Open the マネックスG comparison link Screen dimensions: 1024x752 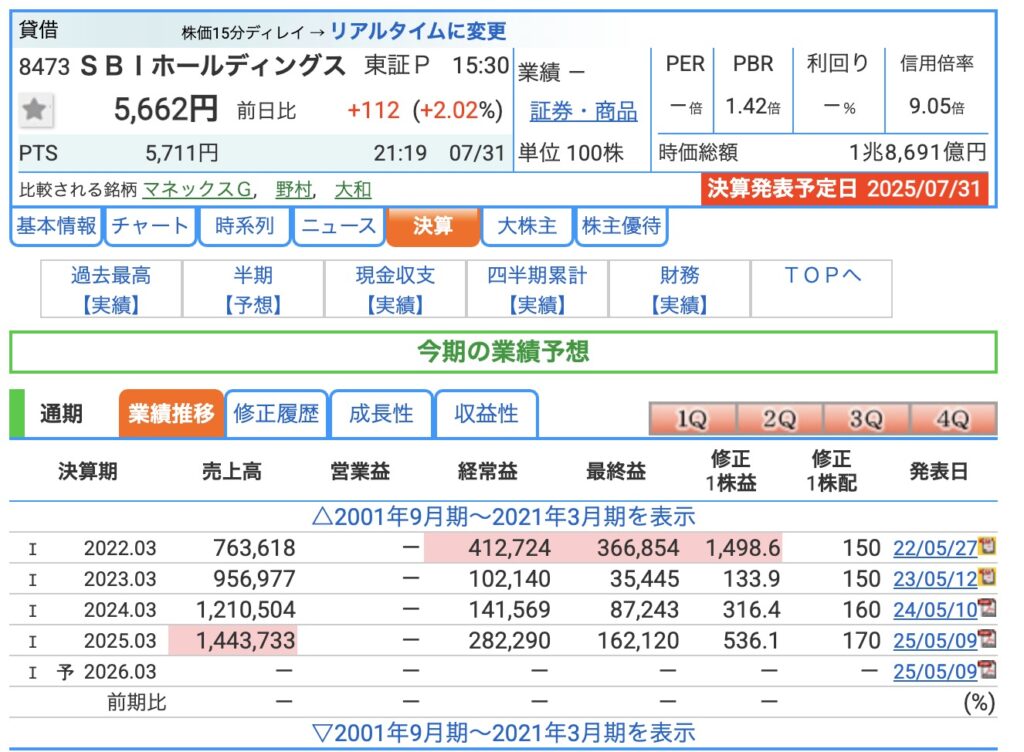(197, 189)
